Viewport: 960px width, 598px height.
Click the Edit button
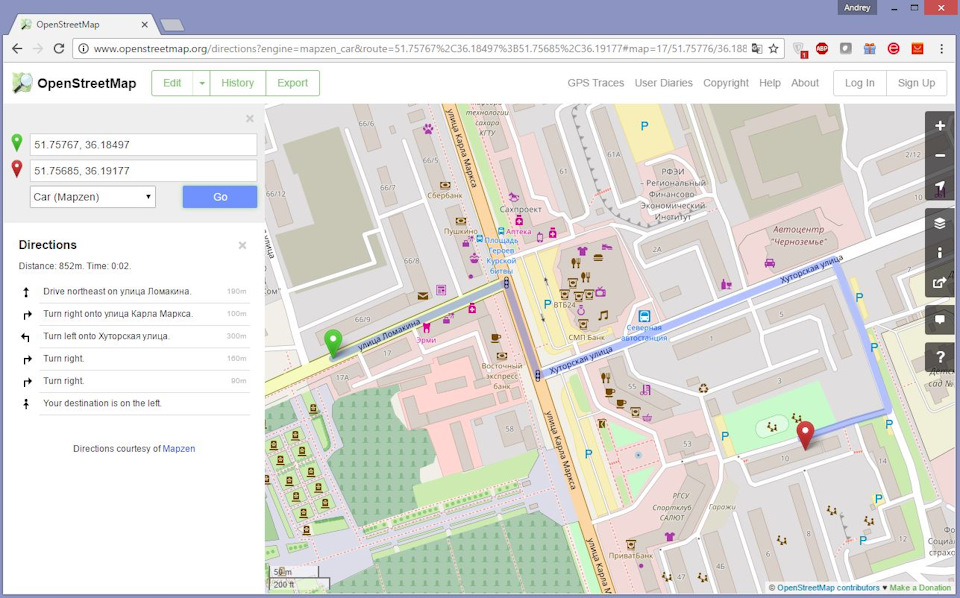click(172, 83)
